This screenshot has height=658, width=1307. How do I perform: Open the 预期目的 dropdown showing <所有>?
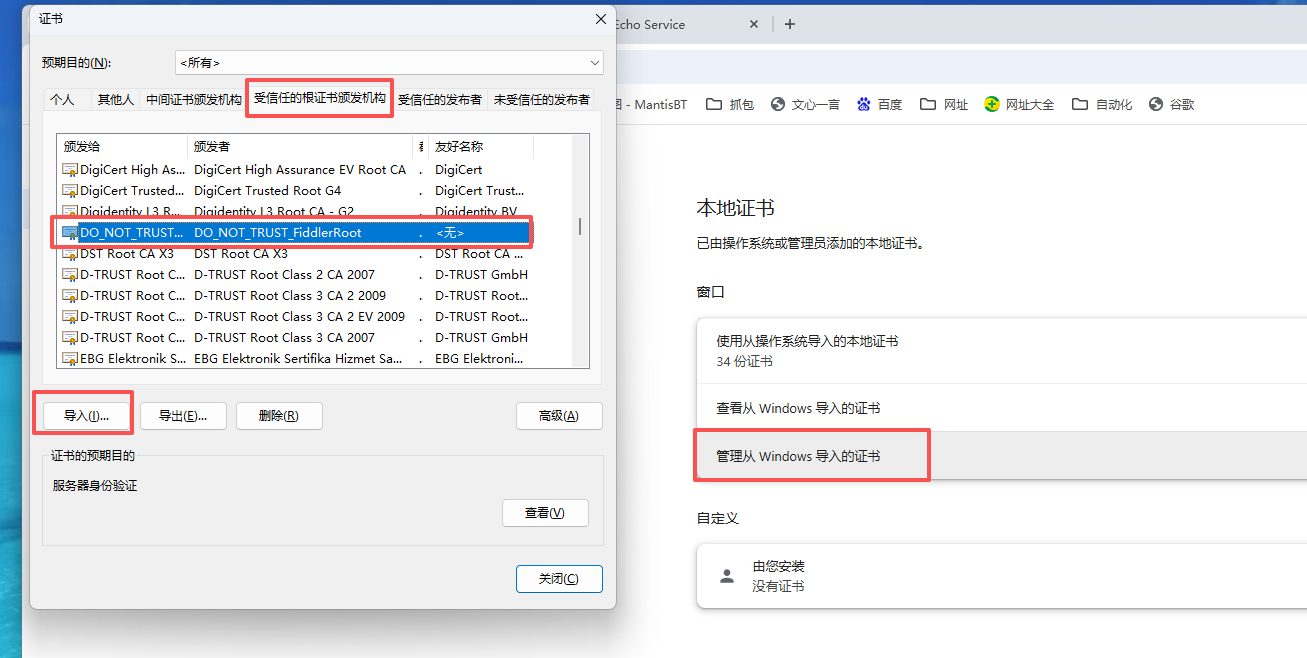pyautogui.click(x=389, y=62)
